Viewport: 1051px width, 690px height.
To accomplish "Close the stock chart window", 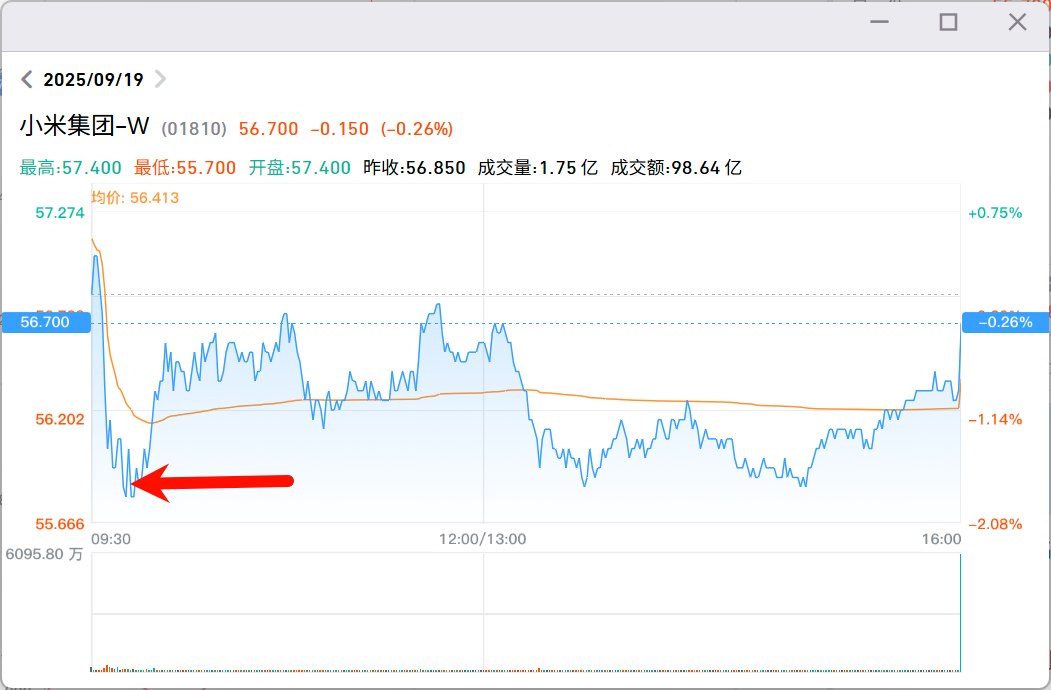I will pos(1017,22).
